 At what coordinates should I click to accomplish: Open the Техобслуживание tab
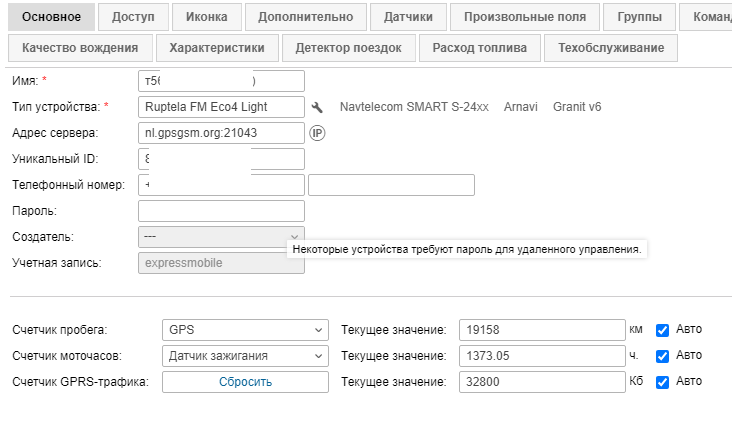tap(612, 48)
